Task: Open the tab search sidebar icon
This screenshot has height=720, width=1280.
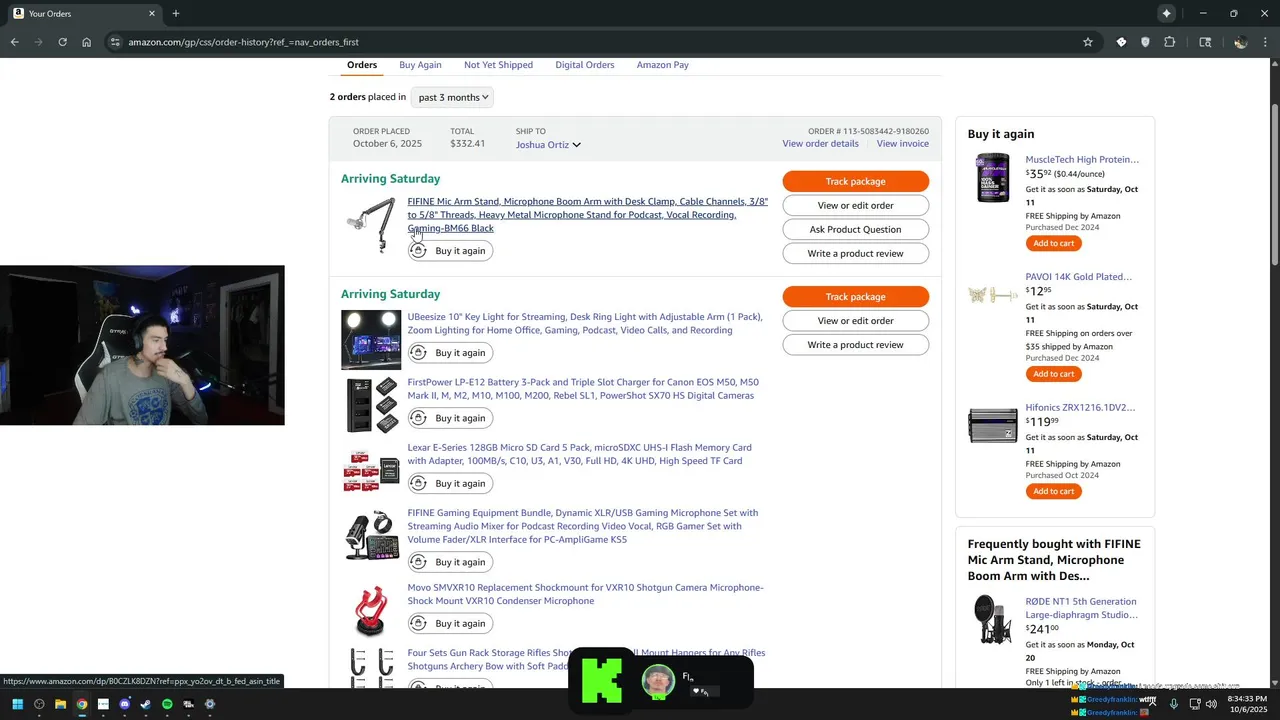Action: (x=1205, y=42)
